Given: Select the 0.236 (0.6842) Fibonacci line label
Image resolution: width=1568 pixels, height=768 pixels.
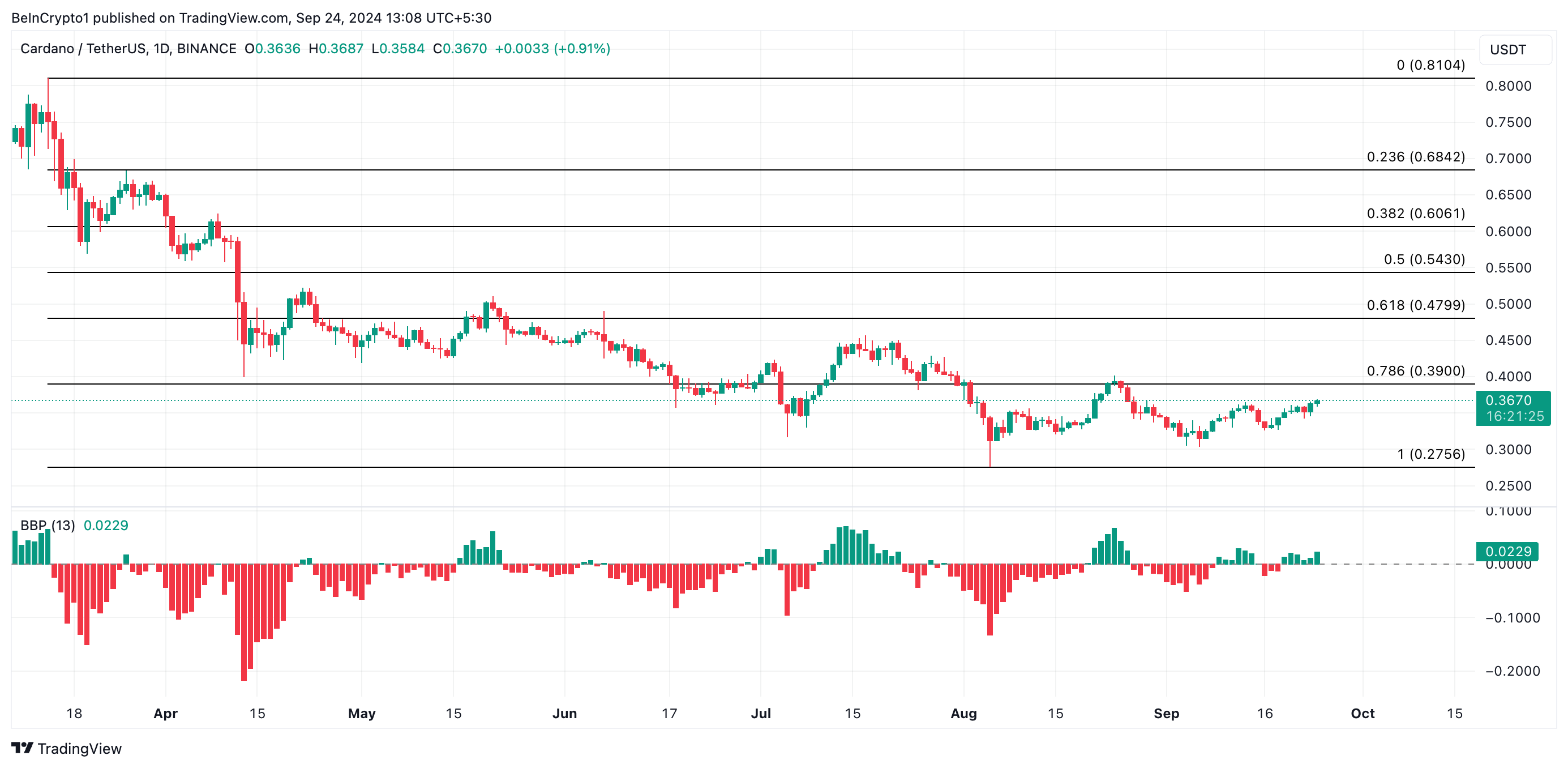Looking at the screenshot, I should [x=1415, y=157].
